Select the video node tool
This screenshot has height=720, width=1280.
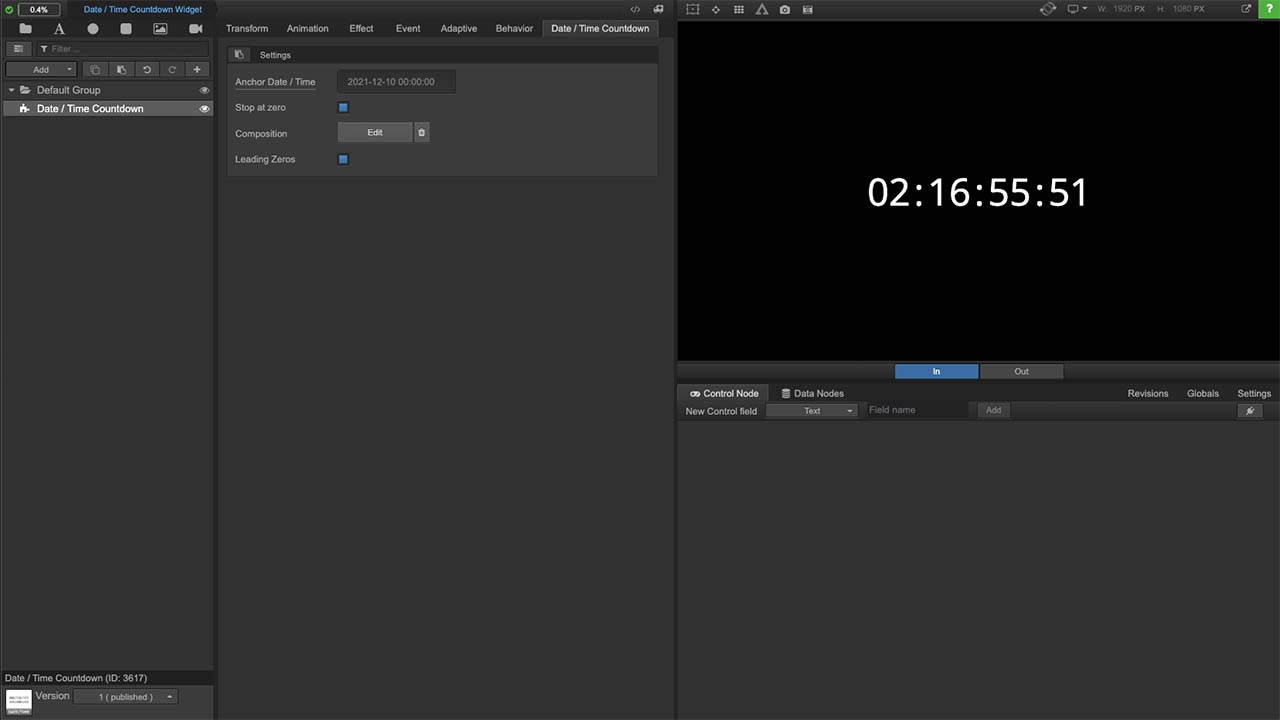click(195, 29)
